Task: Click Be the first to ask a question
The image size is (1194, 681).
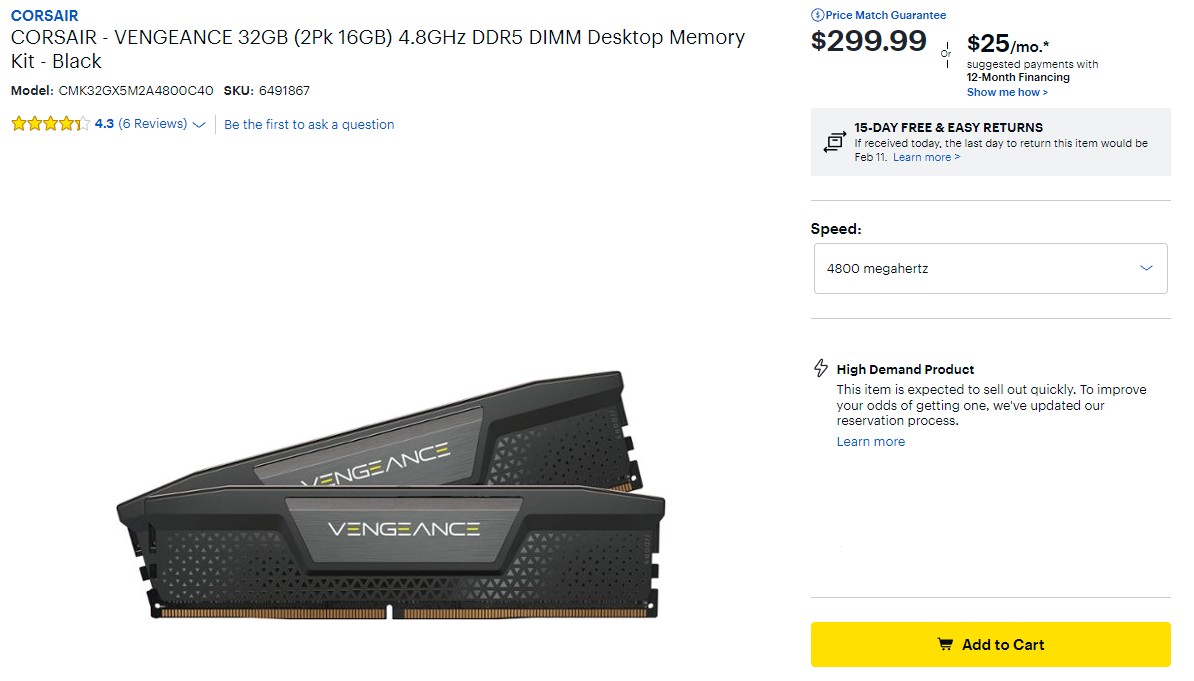Action: (309, 124)
